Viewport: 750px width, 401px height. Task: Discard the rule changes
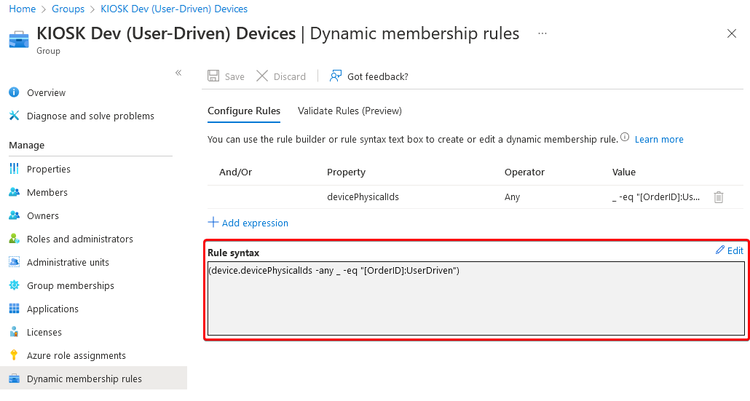(281, 76)
